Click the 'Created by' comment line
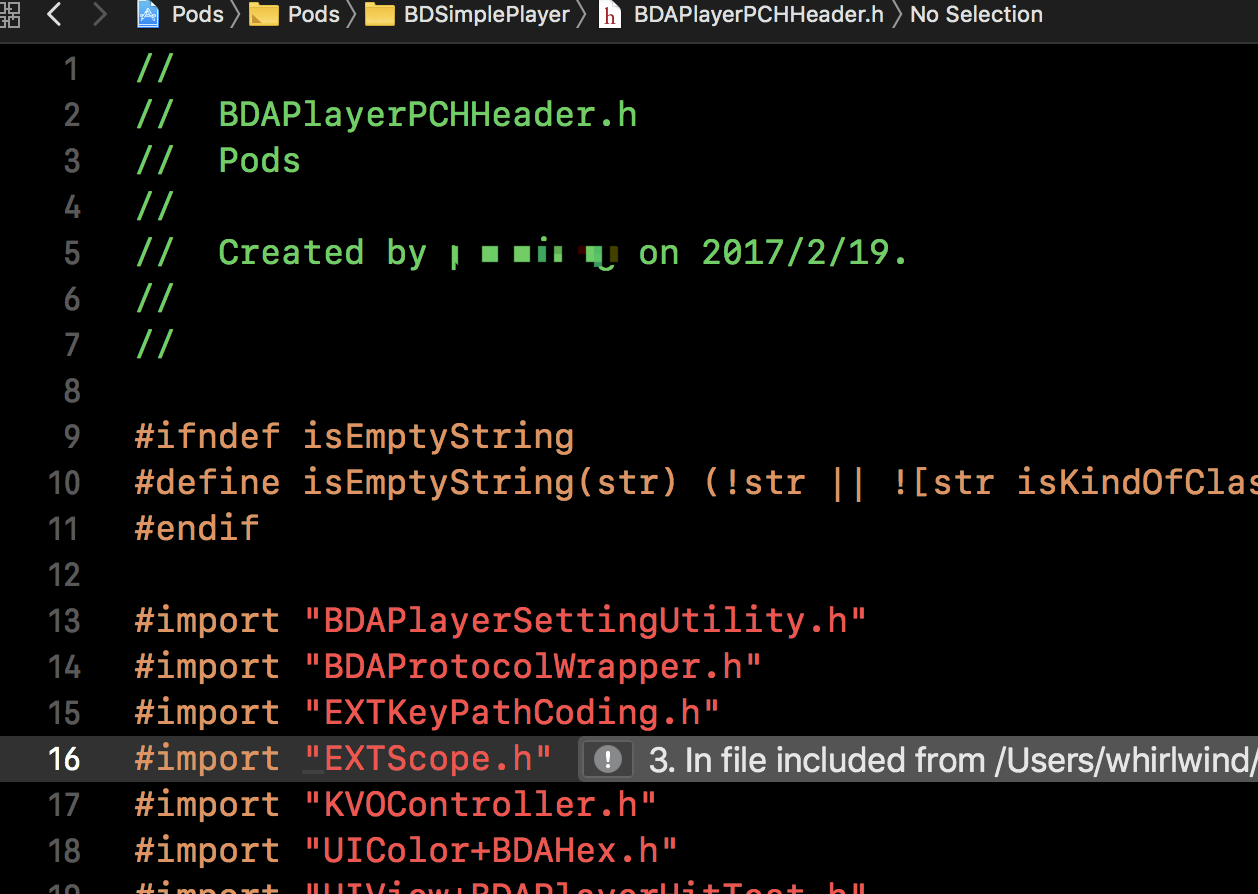1258x894 pixels. click(x=521, y=253)
